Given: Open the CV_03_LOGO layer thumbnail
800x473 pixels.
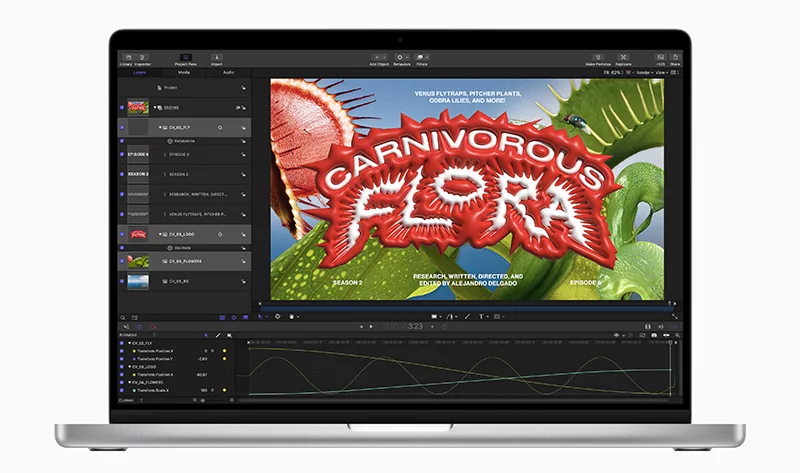Looking at the screenshot, I should tap(138, 234).
